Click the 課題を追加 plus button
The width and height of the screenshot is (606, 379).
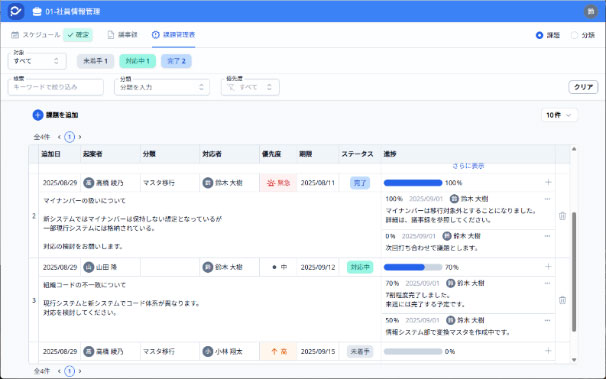[38, 115]
